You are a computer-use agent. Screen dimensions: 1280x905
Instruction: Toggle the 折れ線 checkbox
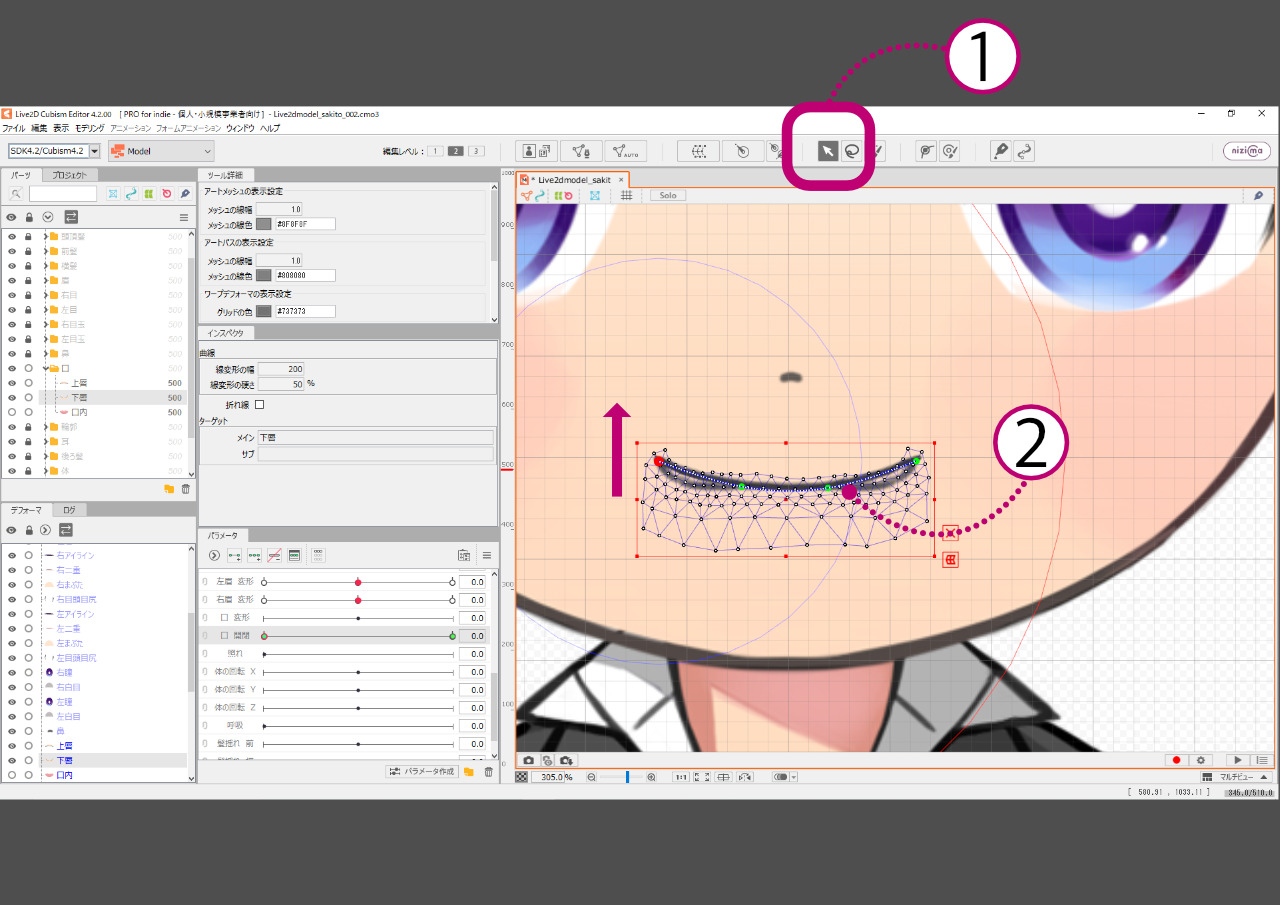[x=260, y=405]
